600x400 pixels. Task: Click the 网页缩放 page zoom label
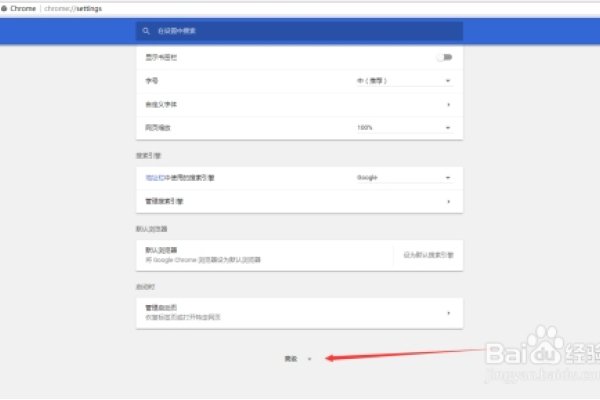click(x=158, y=127)
